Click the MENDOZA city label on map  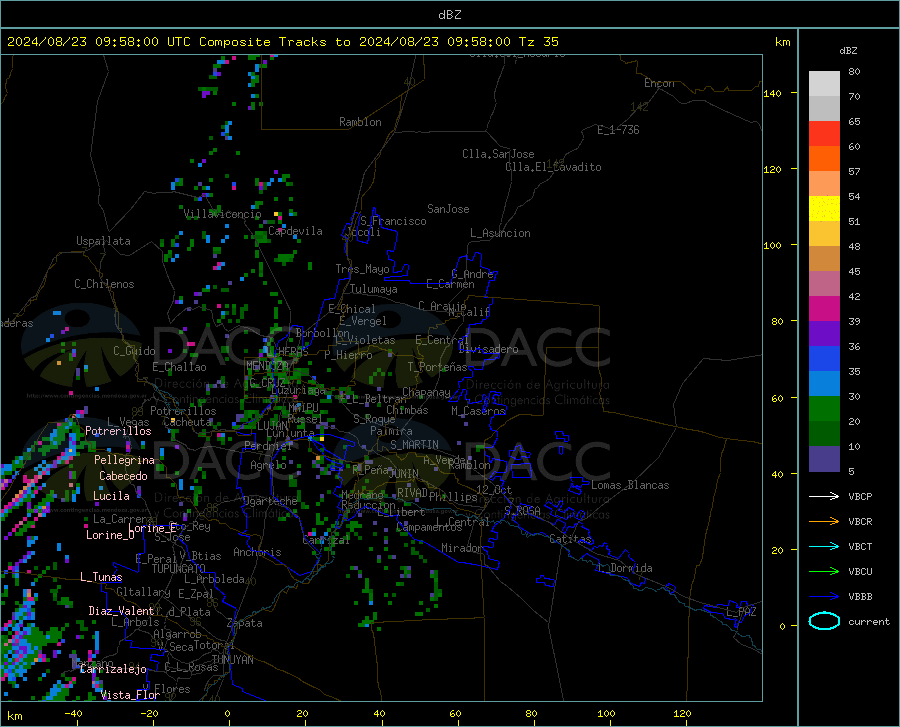tap(267, 365)
